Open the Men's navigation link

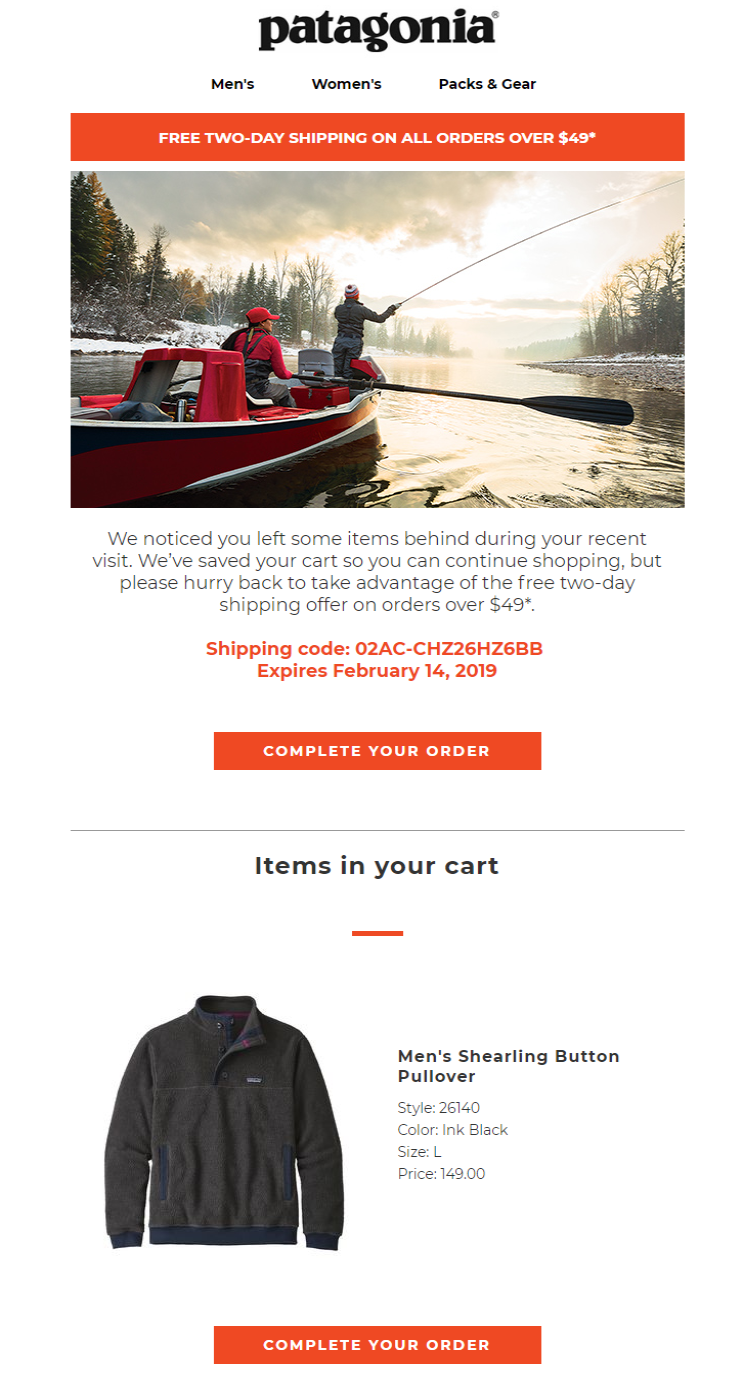pyautogui.click(x=232, y=84)
